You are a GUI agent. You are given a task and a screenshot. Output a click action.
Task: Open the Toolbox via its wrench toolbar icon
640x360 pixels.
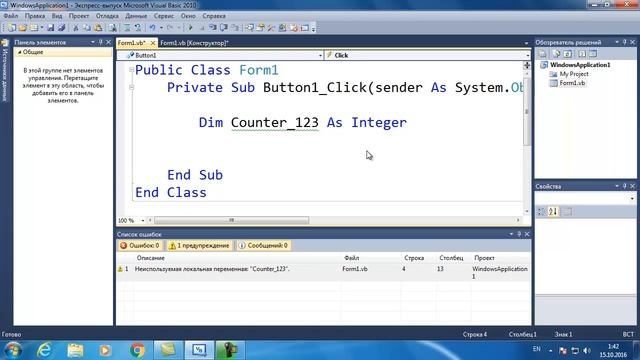[271, 28]
